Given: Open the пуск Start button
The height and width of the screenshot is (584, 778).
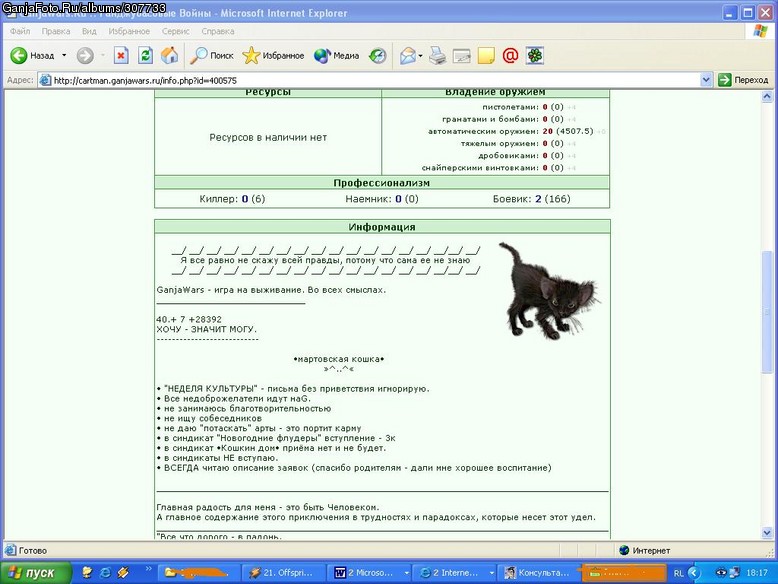Looking at the screenshot, I should pos(36,573).
